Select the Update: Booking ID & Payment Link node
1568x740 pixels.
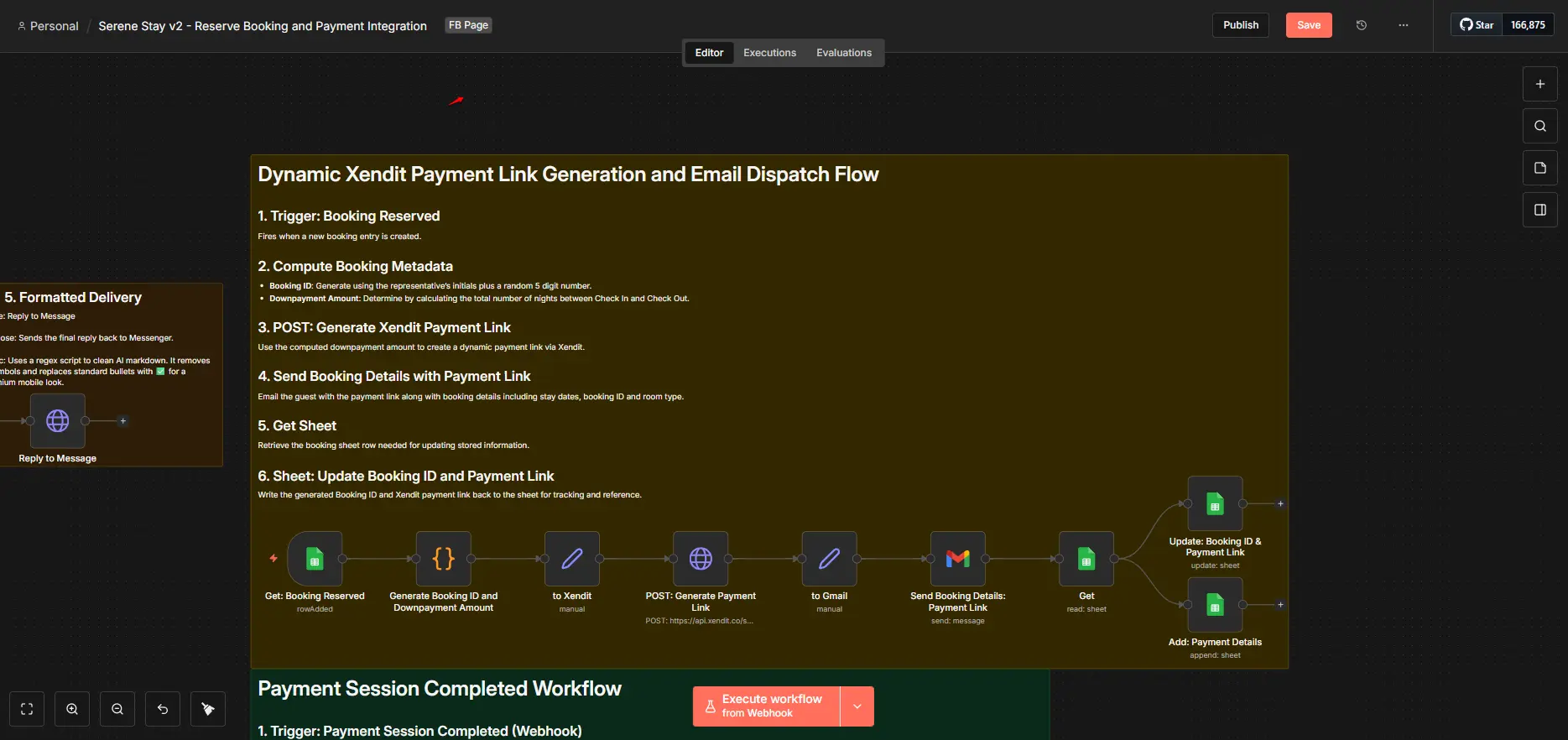[1215, 504]
